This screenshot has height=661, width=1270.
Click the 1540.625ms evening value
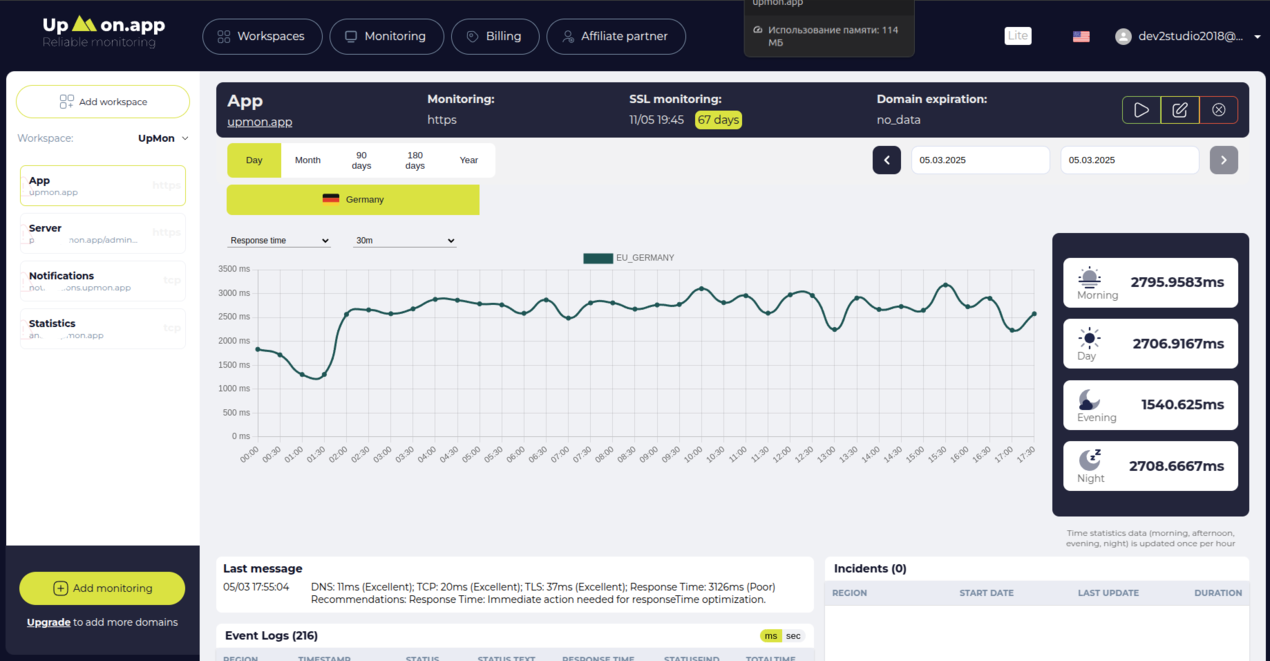(1182, 405)
